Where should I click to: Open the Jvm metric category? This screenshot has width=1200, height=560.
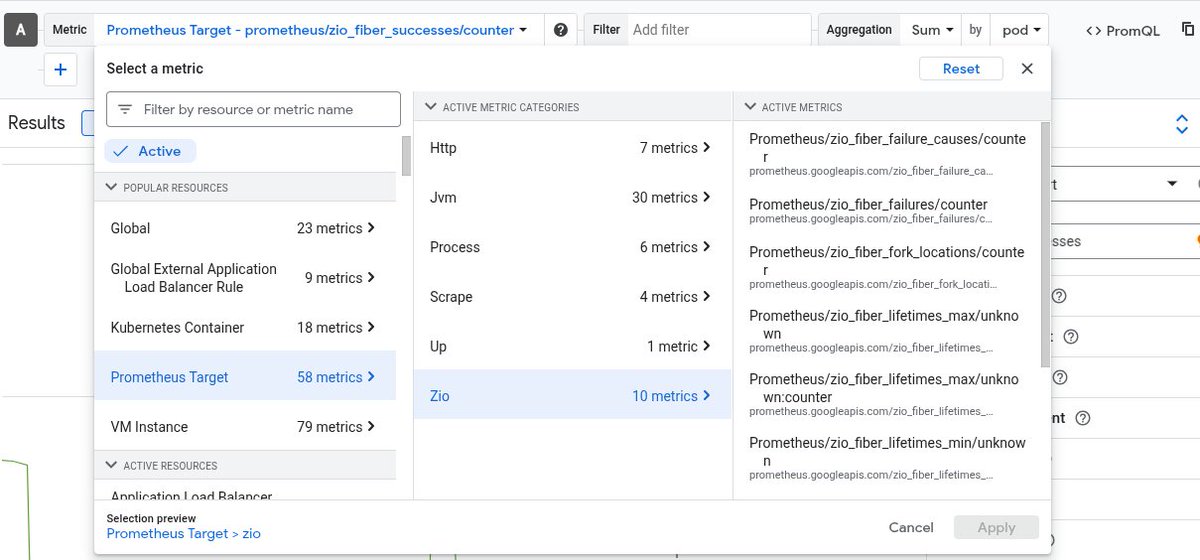[573, 197]
